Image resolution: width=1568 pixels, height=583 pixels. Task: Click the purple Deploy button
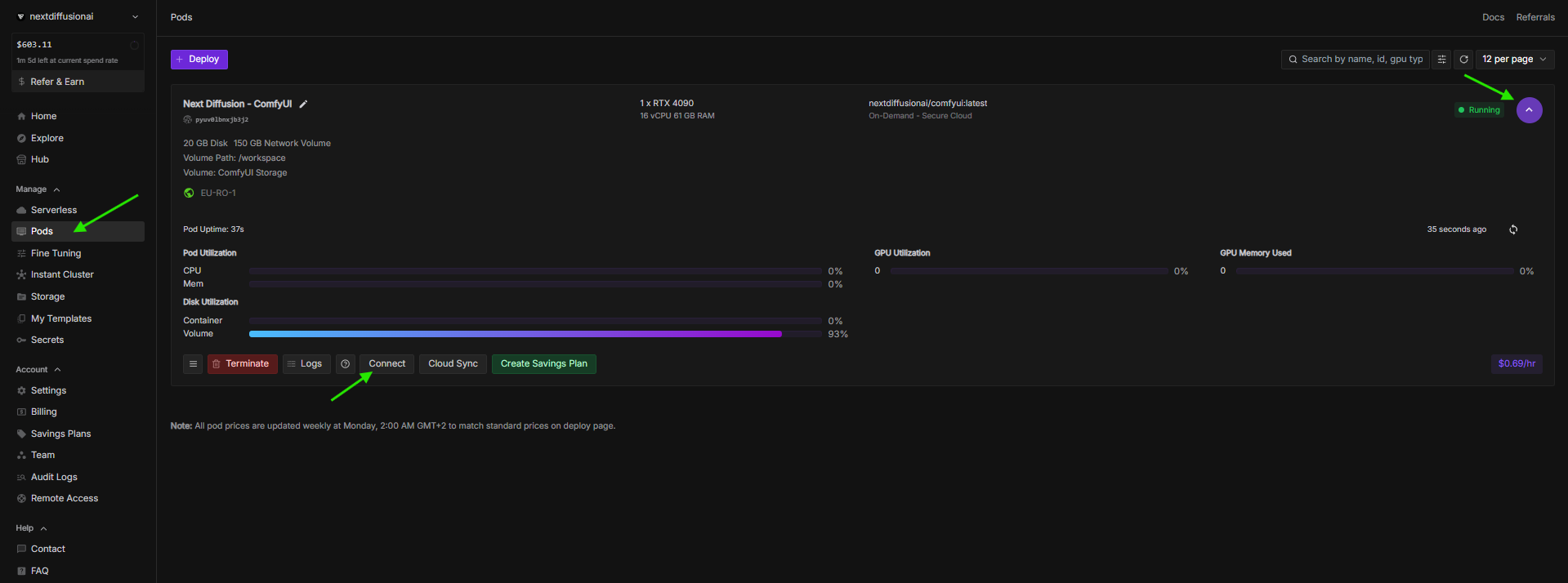199,60
